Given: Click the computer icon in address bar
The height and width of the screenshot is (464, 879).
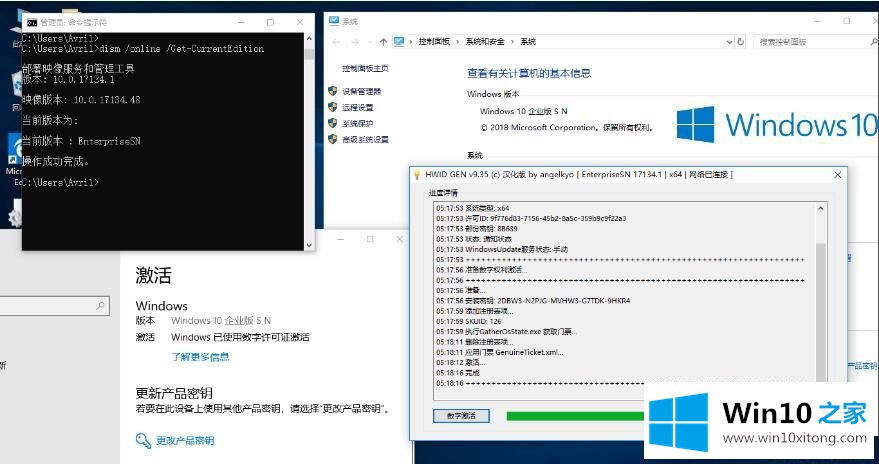Looking at the screenshot, I should tap(399, 41).
